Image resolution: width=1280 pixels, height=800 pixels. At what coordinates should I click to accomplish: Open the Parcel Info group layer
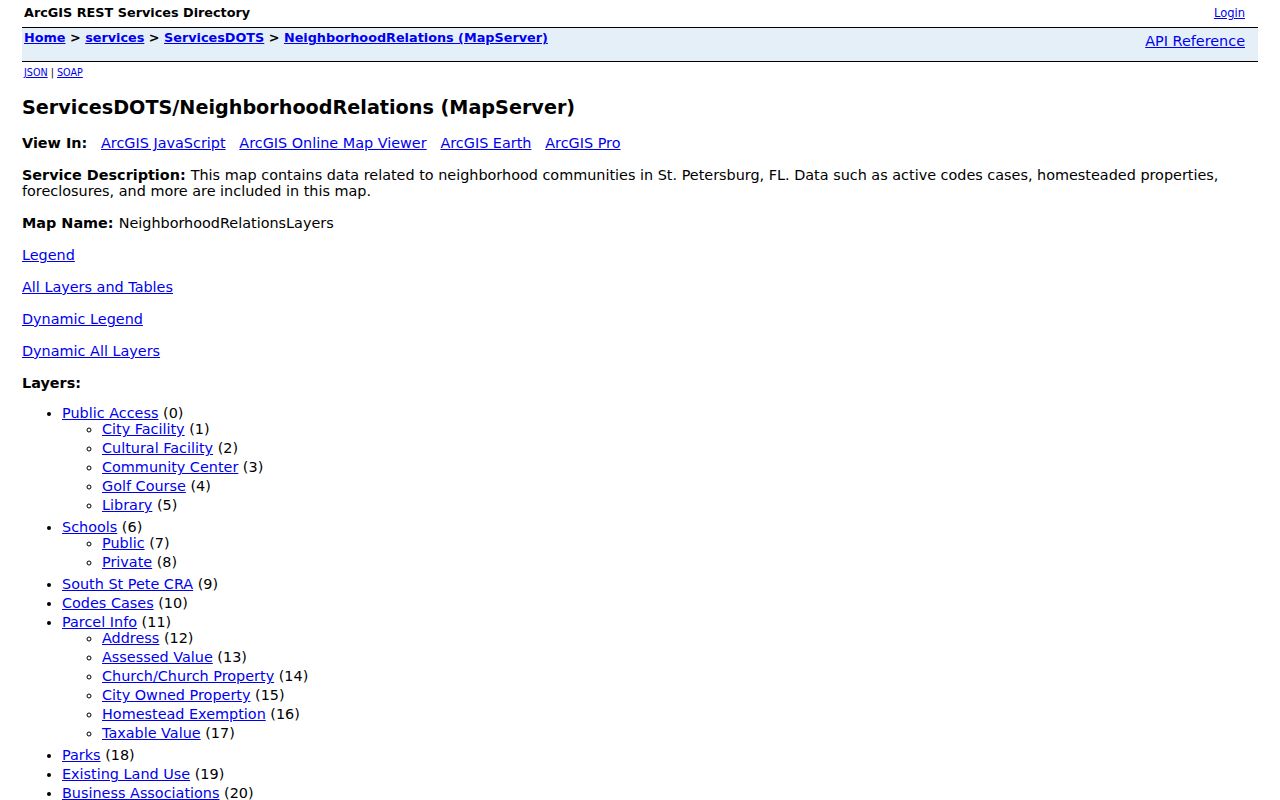tap(99, 622)
